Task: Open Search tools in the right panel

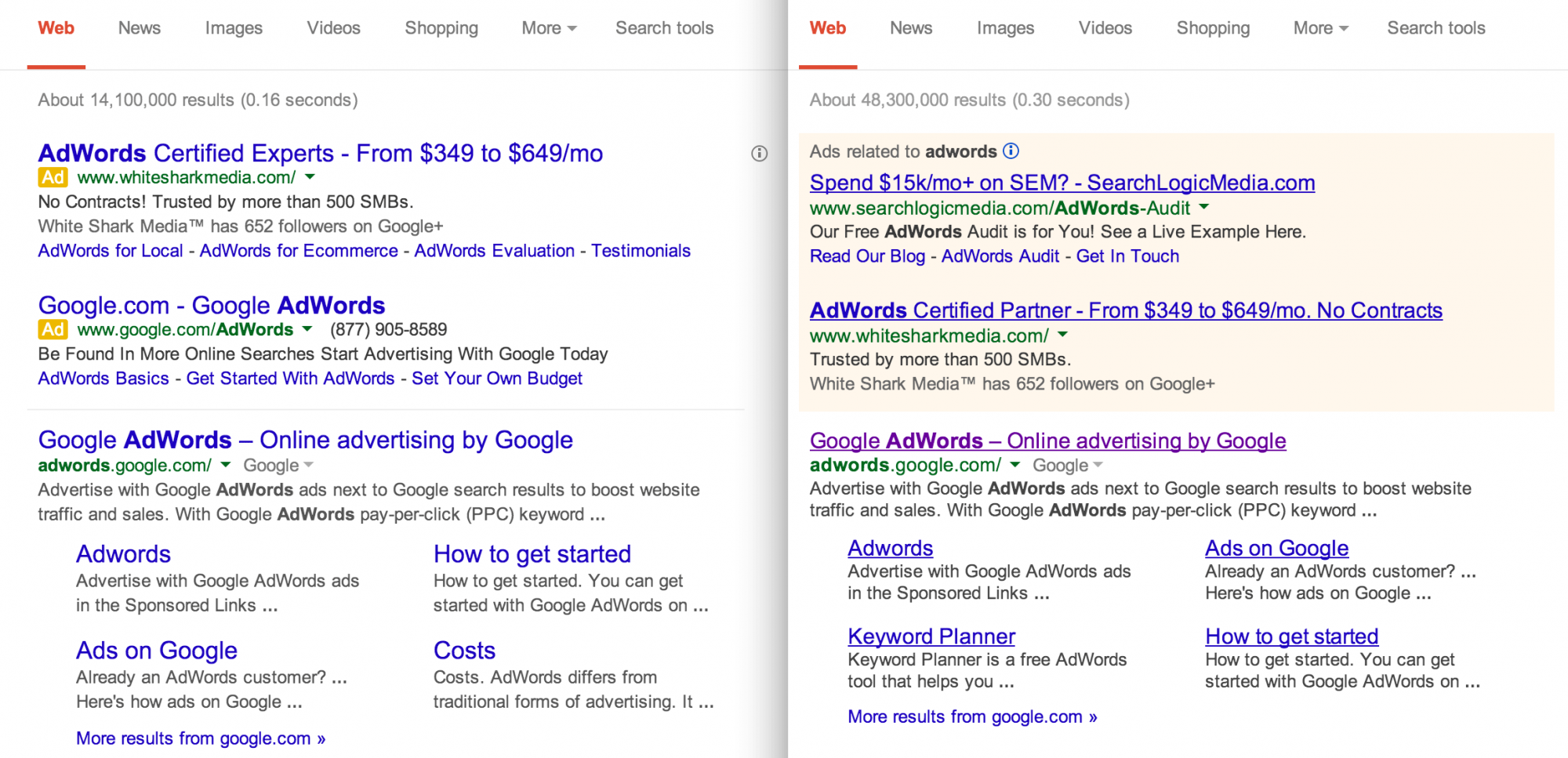Action: (x=1436, y=28)
